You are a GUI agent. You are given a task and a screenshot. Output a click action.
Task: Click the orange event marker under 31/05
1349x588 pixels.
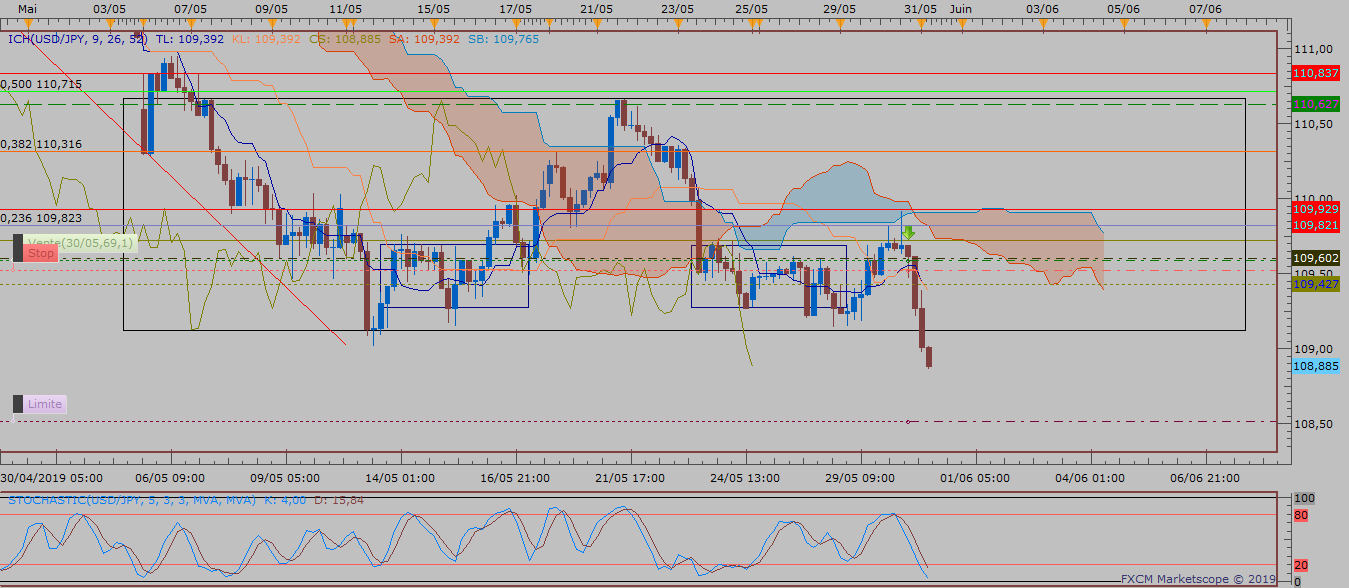pos(920,22)
